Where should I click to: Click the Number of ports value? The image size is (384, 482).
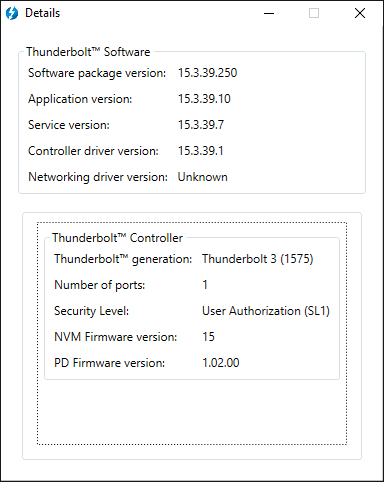(x=205, y=285)
